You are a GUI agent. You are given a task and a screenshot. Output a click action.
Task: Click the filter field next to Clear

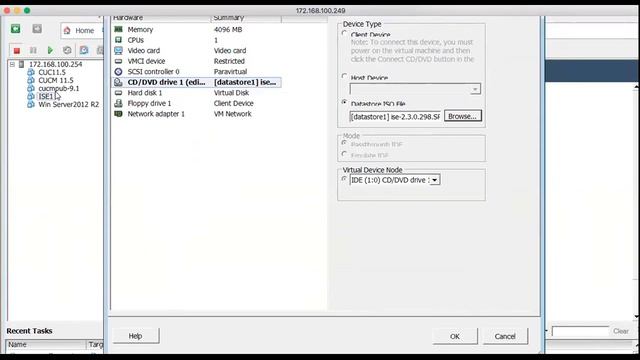pos(580,331)
